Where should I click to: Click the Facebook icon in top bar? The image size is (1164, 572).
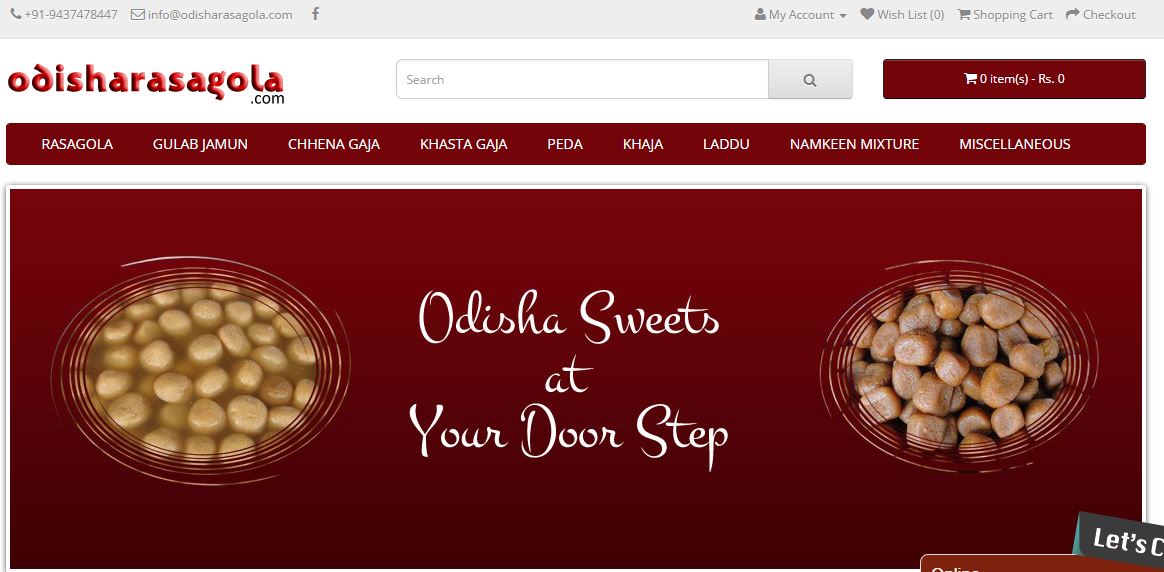click(315, 14)
